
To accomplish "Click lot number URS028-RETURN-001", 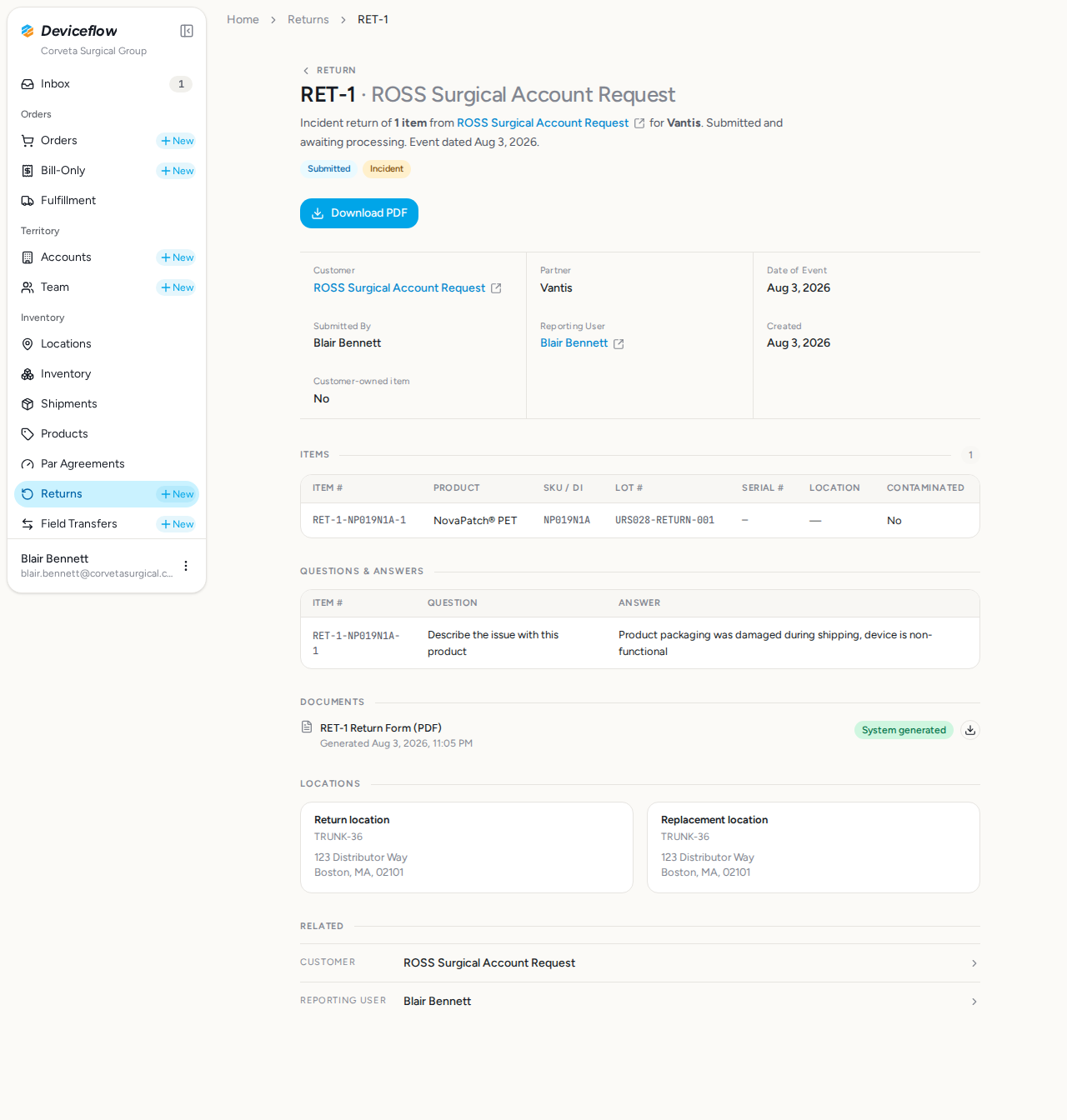I will pyautogui.click(x=664, y=520).
